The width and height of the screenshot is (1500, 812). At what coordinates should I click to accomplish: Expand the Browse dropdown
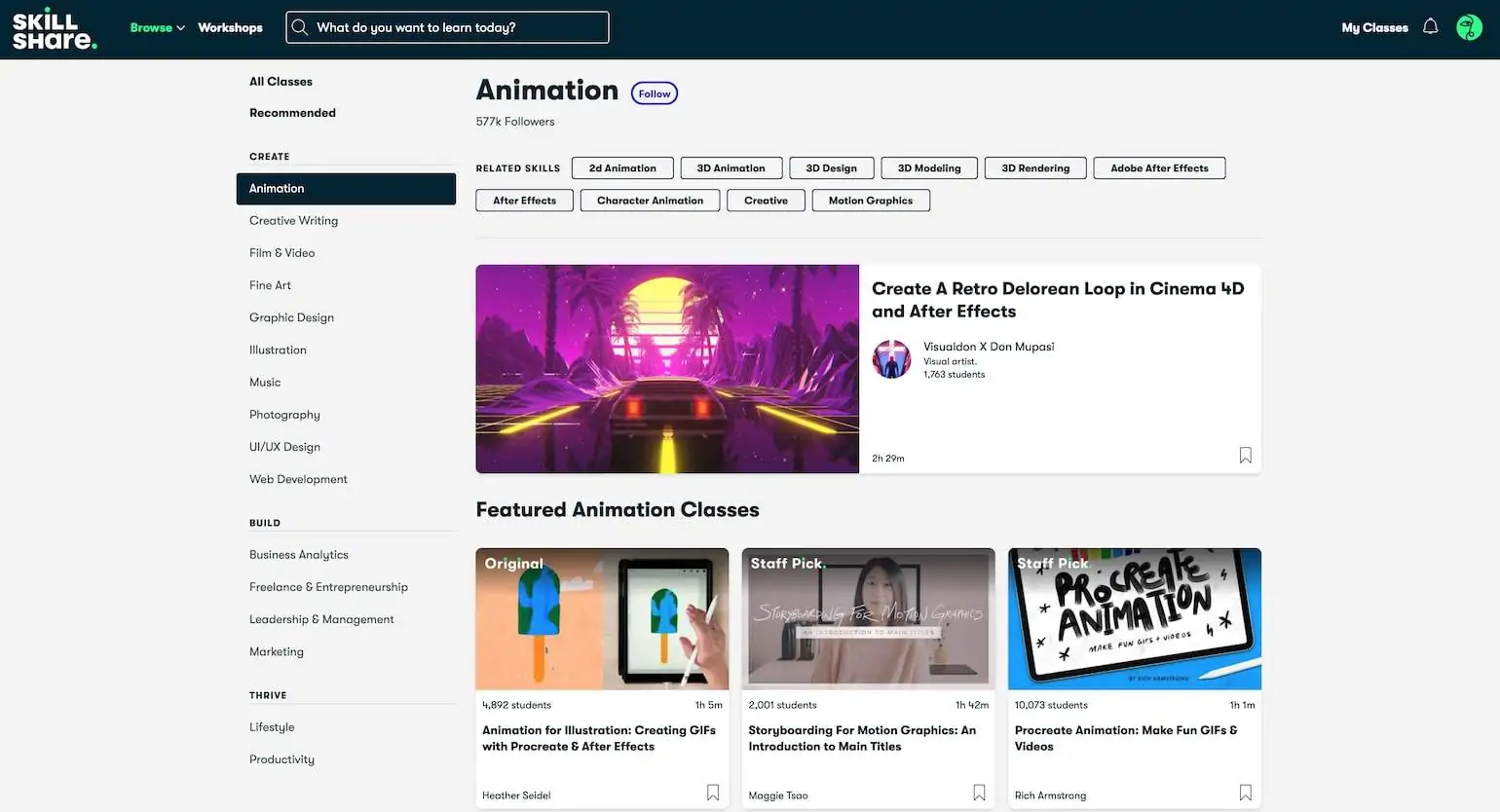157,27
